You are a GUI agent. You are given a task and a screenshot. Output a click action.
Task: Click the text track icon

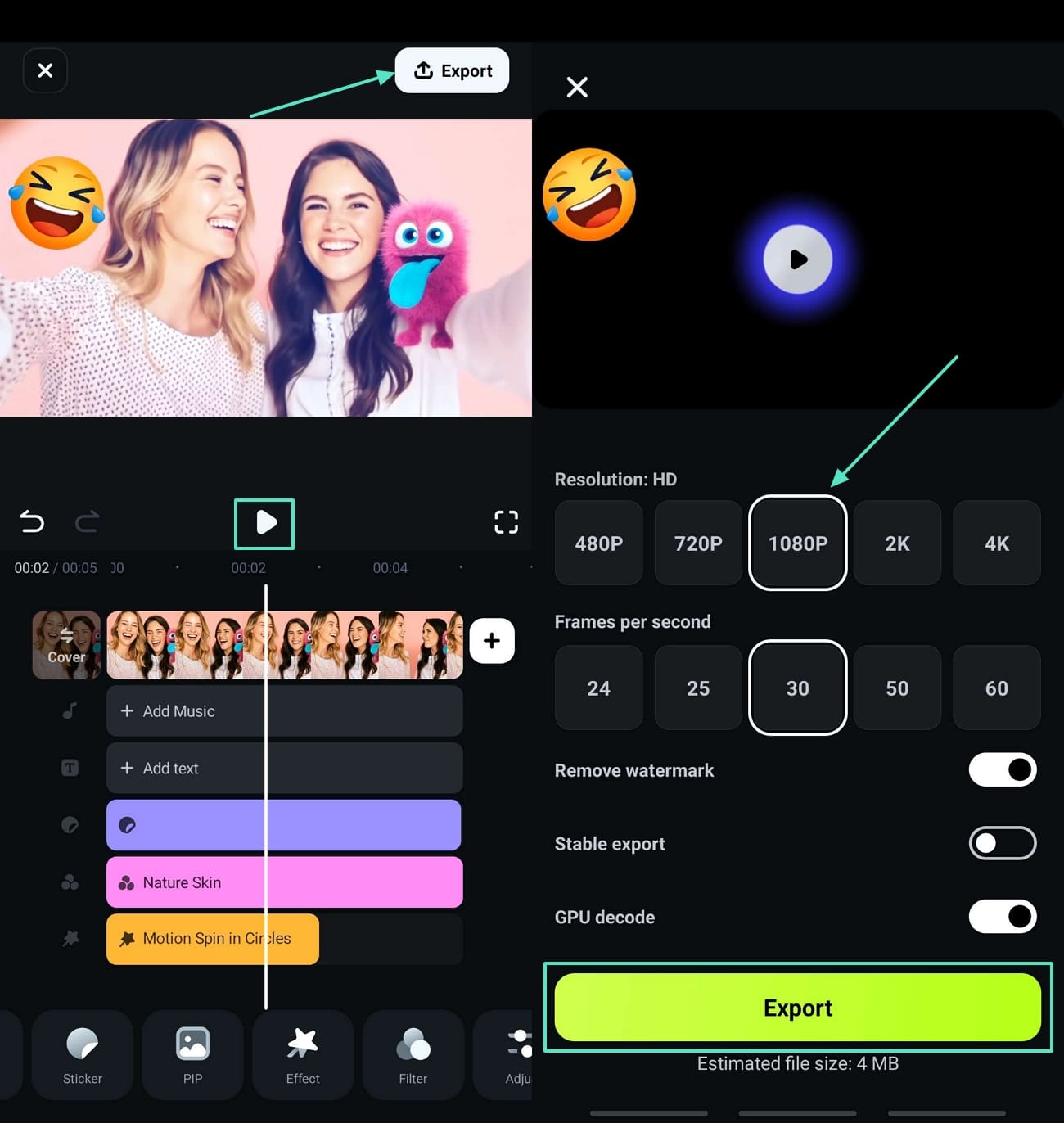point(69,768)
